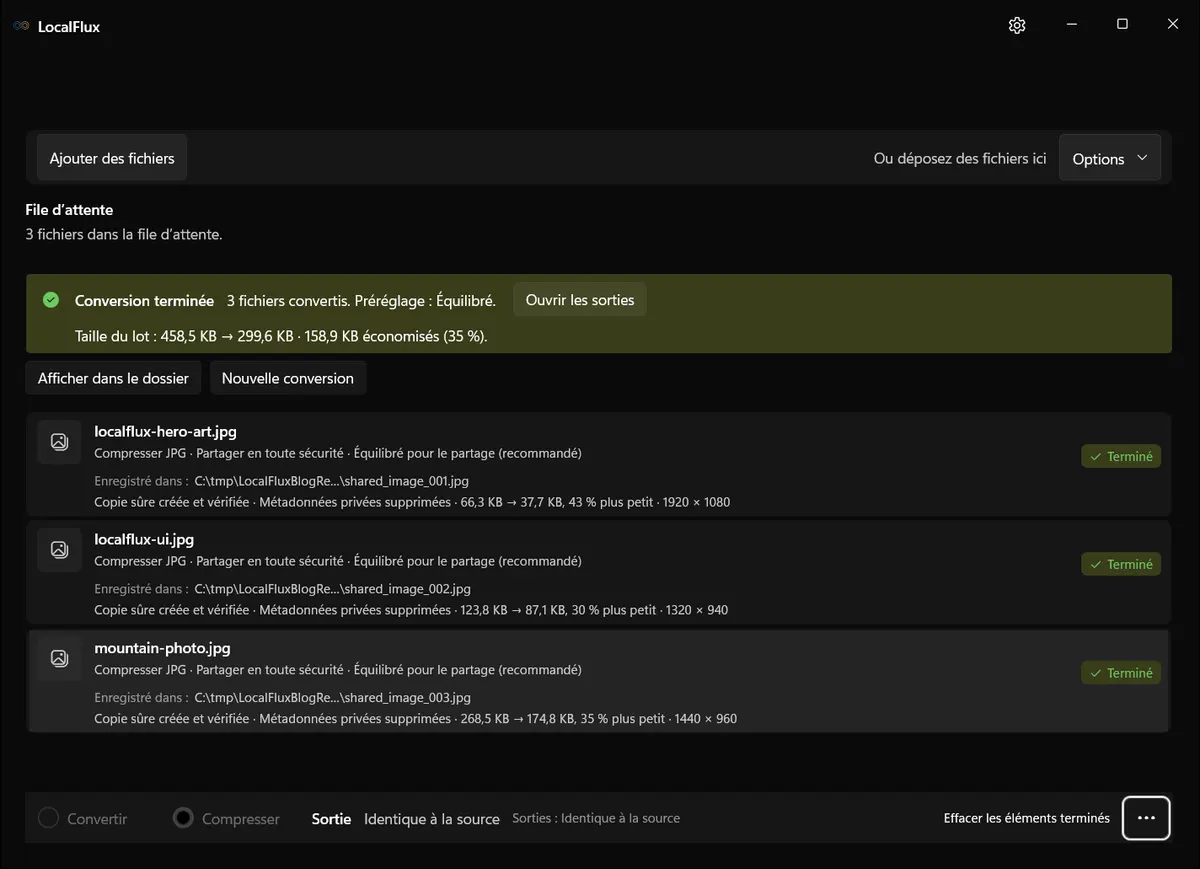Click image icon for mountain-photo.jpg
The height and width of the screenshot is (869, 1200).
[59, 658]
